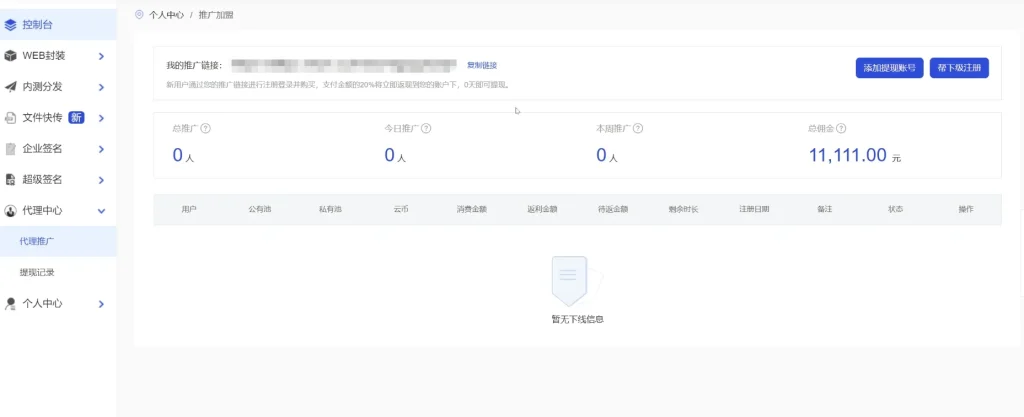Open the 提现记录 submenu item
This screenshot has width=1024, height=417.
tap(37, 272)
